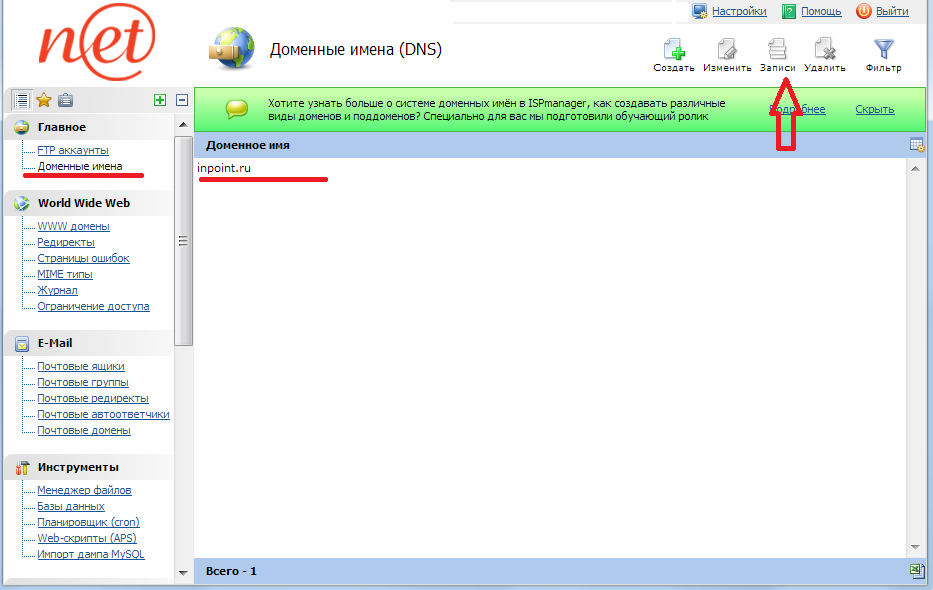Viewport: 933px width, 590px height.
Task: Click the briefcase icon in sidebar header
Action: pyautogui.click(x=65, y=100)
